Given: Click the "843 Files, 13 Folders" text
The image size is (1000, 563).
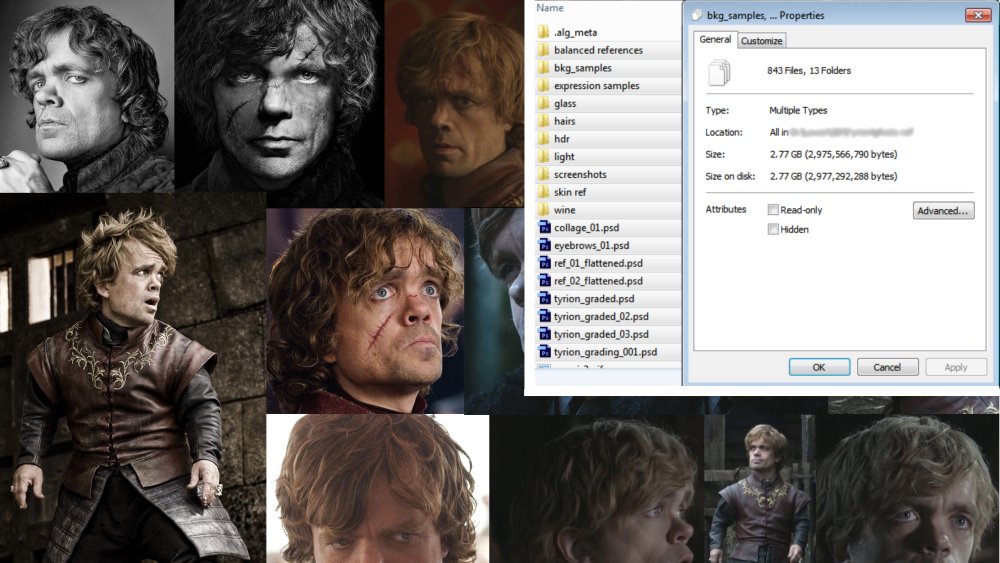Looking at the screenshot, I should click(809, 71).
